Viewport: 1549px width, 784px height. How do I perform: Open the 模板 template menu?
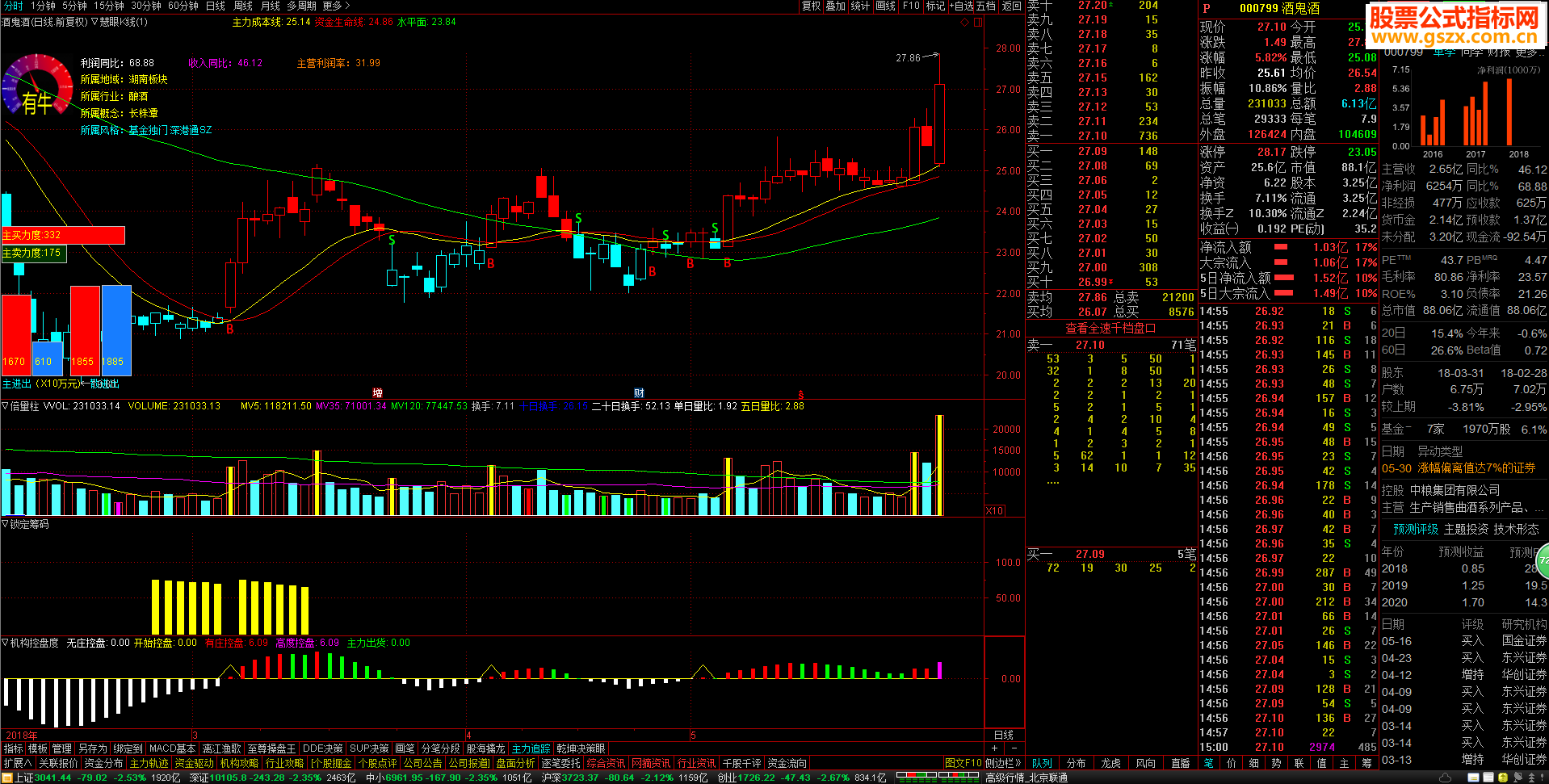pyautogui.click(x=38, y=748)
